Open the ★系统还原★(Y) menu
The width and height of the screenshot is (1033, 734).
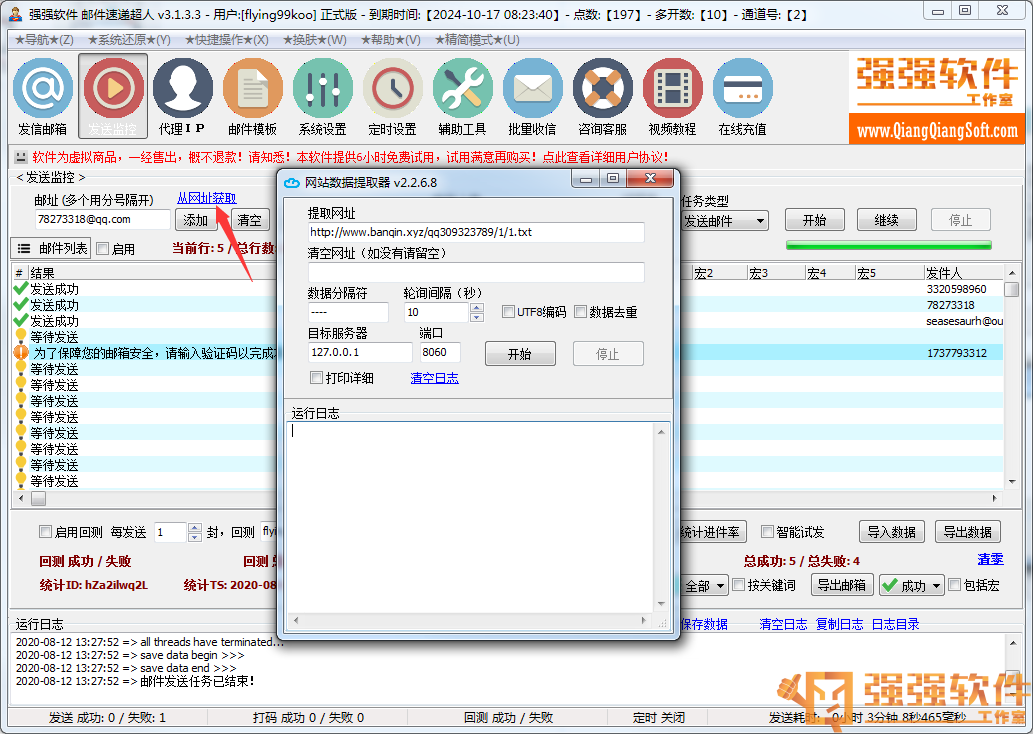(129, 40)
